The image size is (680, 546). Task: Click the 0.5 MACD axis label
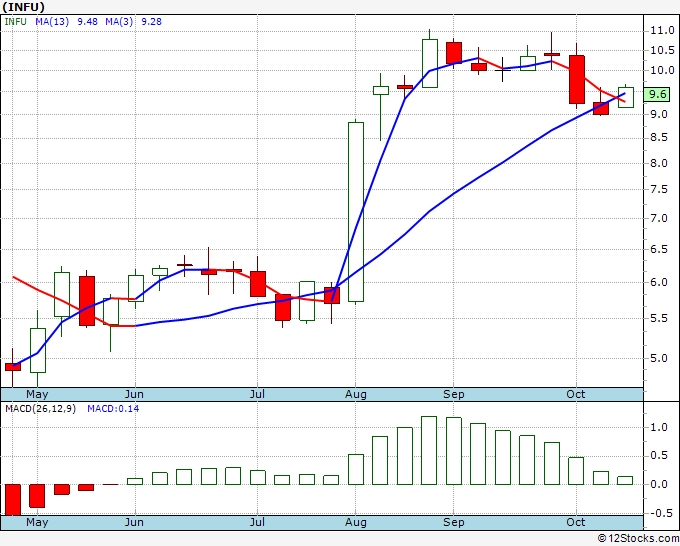(659, 455)
